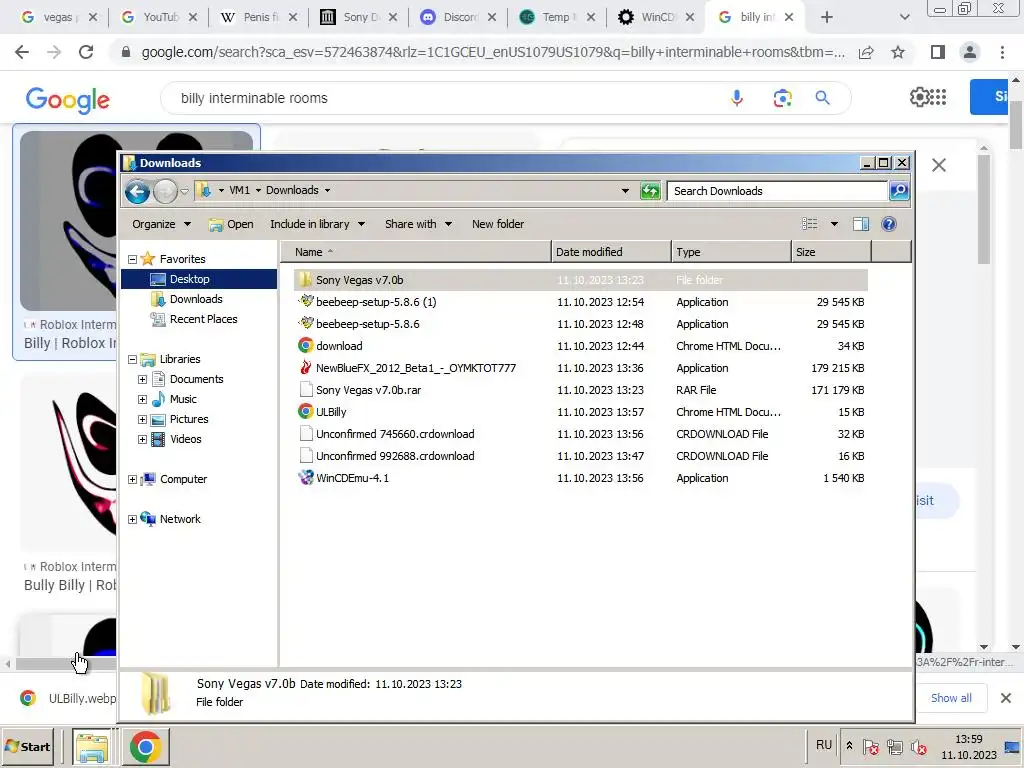1024x768 pixels.
Task: Click into the Search Downloads field
Action: tap(777, 191)
